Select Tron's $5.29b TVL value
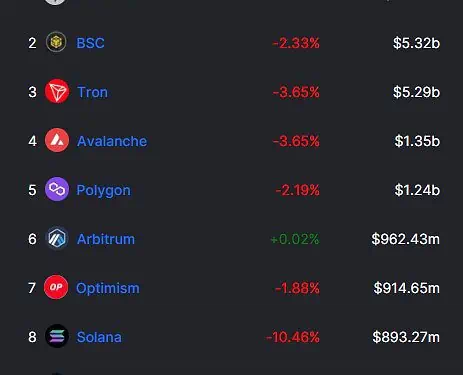This screenshot has height=375, width=463. coord(416,92)
